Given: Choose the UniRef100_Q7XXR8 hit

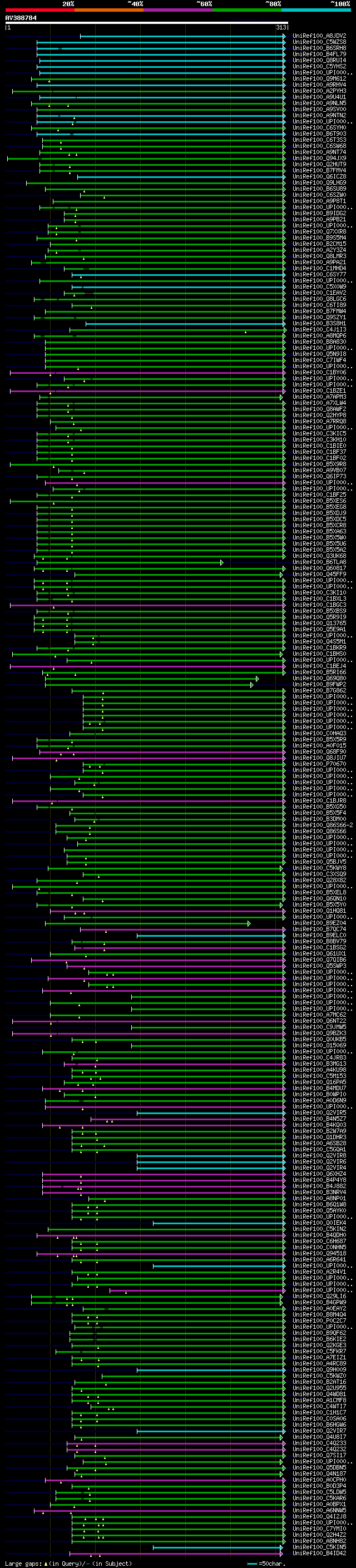Looking at the screenshot, I should (319, 231).
